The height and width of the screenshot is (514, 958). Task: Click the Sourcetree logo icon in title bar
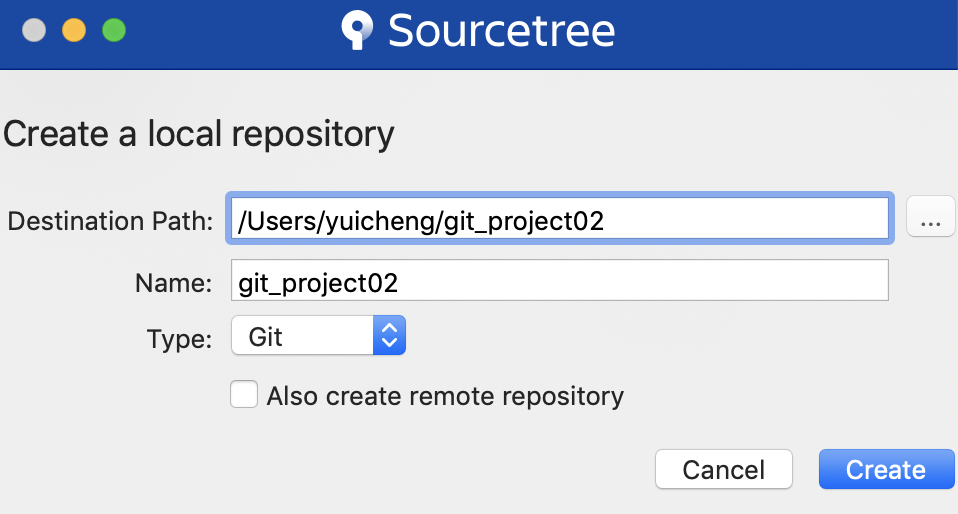click(357, 30)
